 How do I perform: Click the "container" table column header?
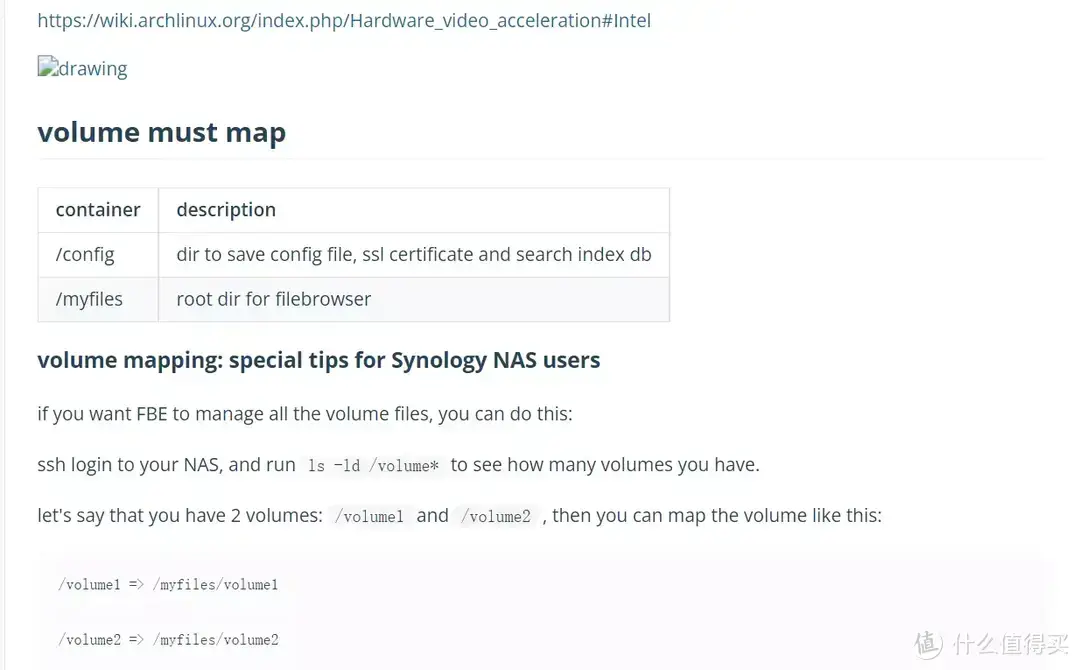pos(98,210)
